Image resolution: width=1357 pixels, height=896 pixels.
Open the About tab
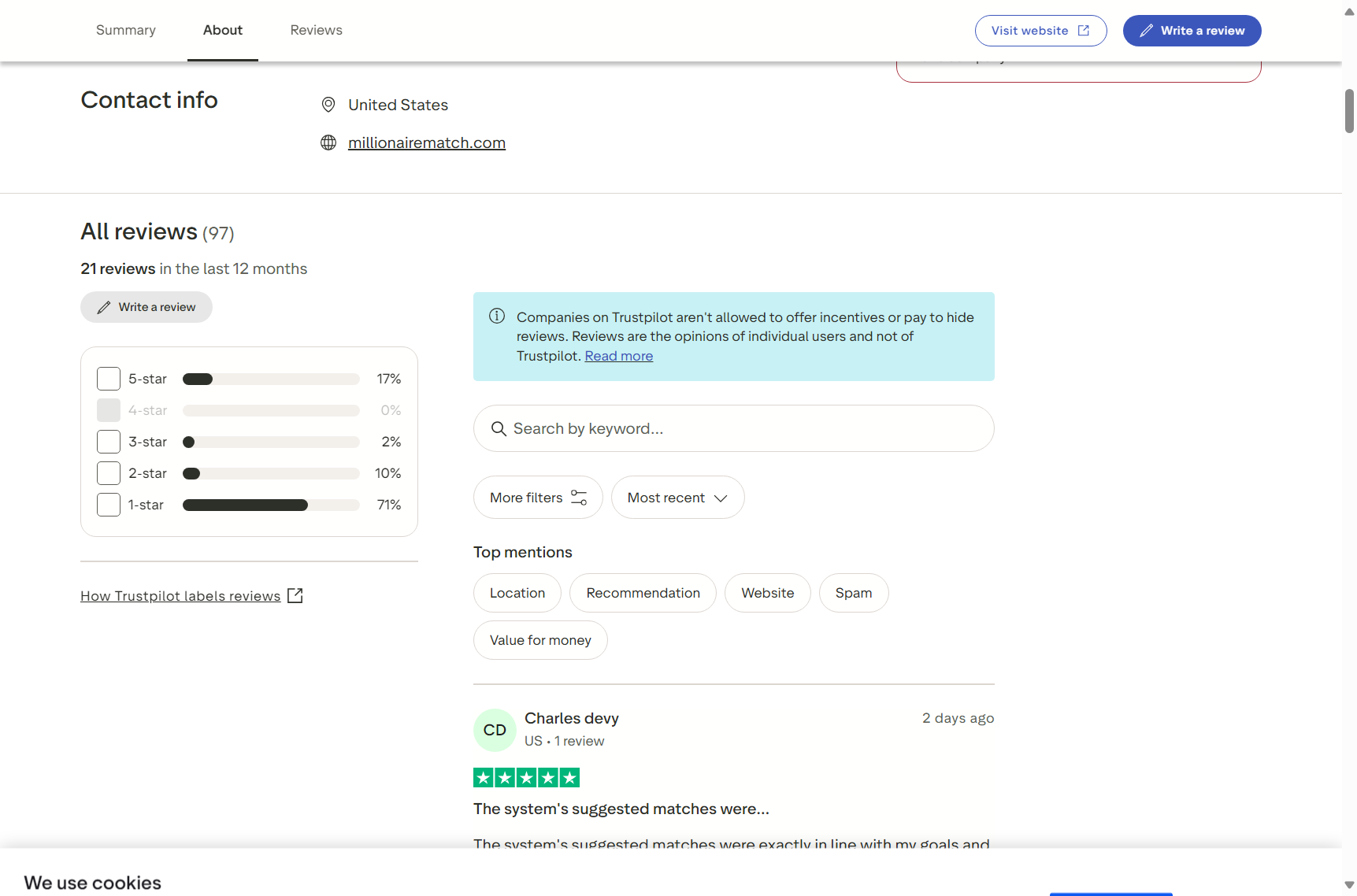(223, 30)
